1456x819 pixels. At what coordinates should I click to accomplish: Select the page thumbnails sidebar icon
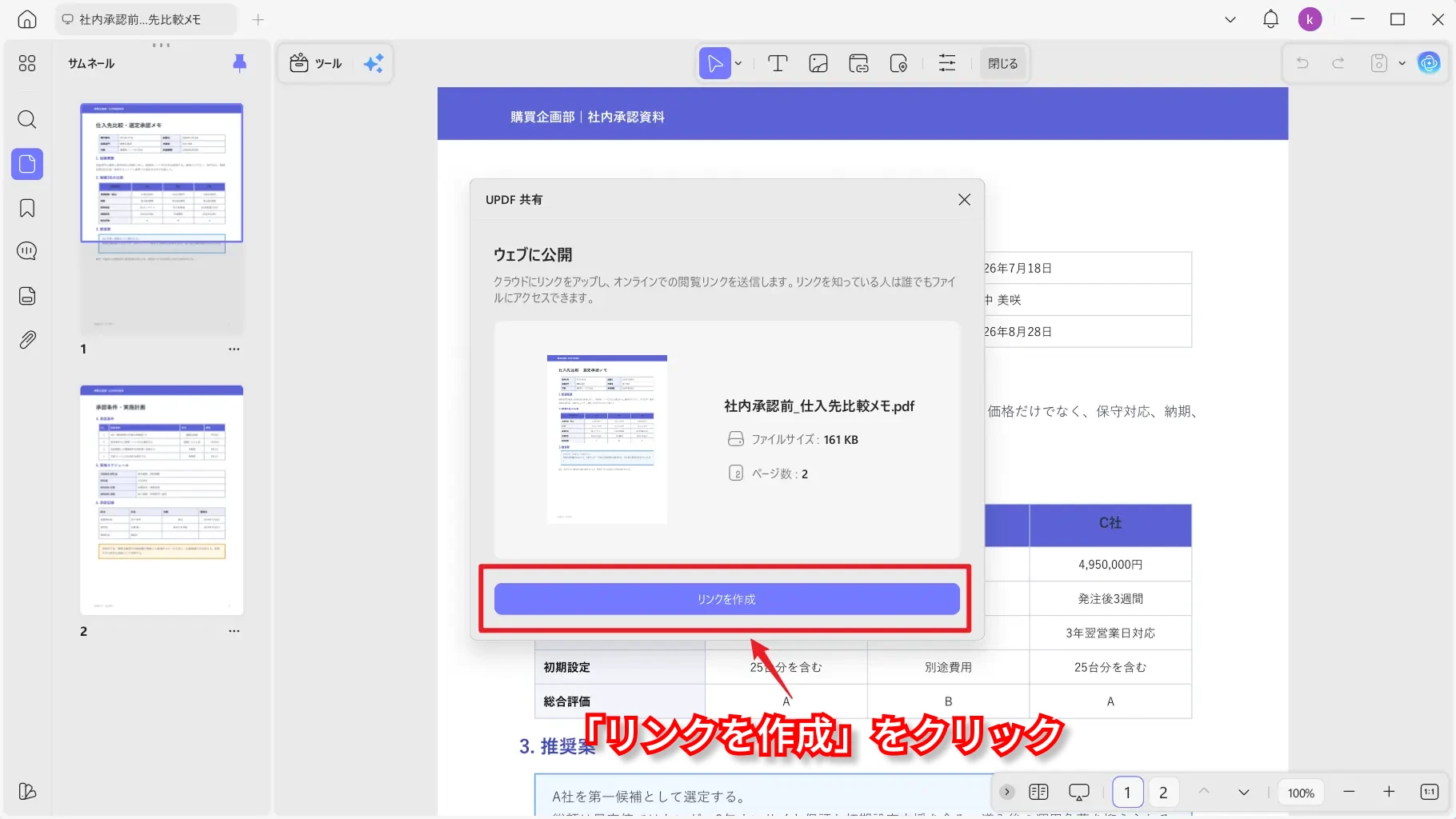coord(27,164)
